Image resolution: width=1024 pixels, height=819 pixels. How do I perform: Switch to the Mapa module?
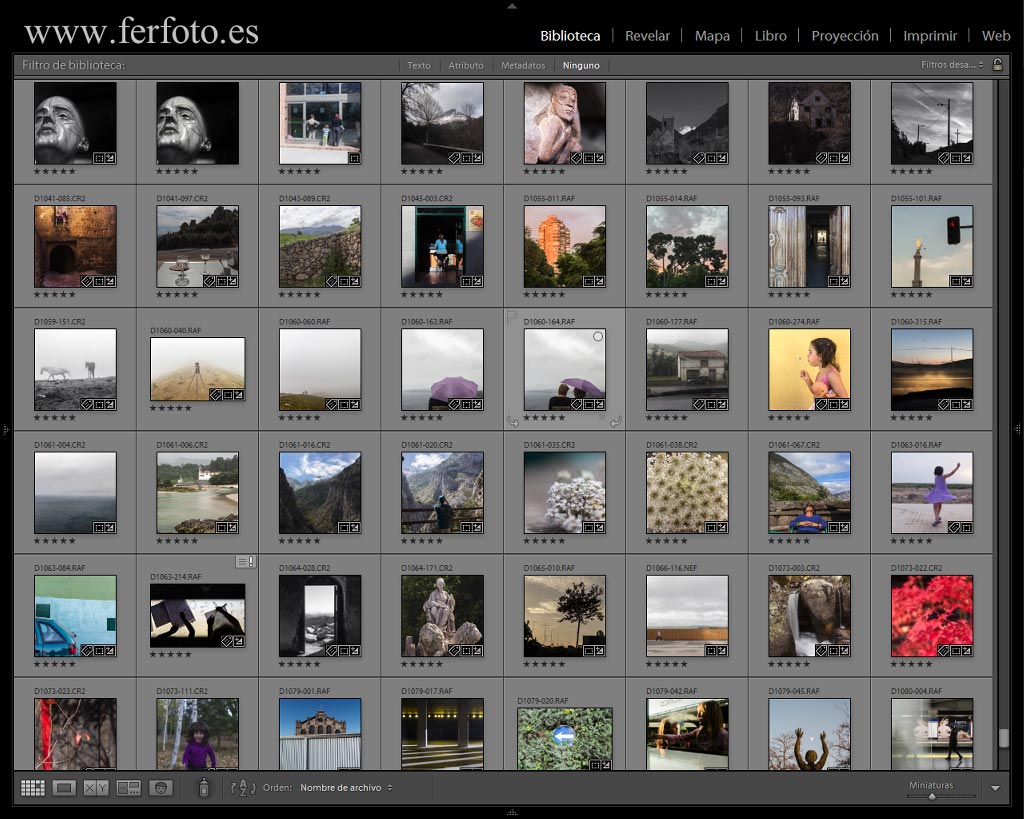tap(712, 36)
